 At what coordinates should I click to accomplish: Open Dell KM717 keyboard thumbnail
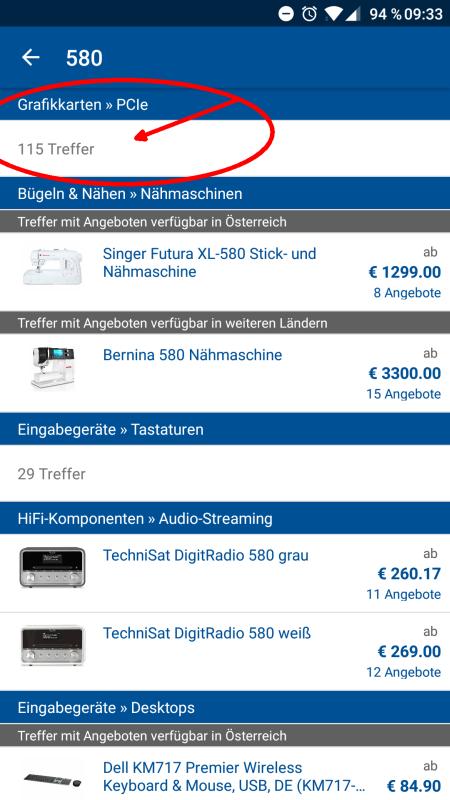pyautogui.click(x=52, y=780)
